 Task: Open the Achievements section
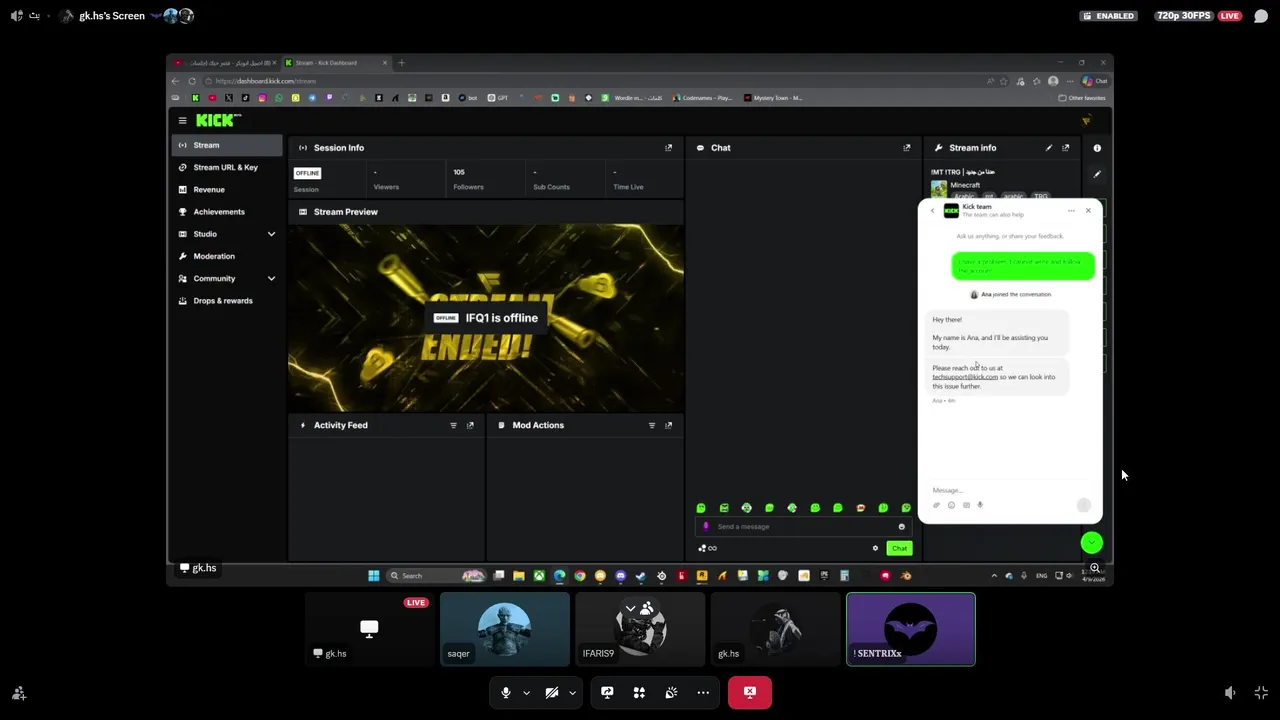[228, 211]
